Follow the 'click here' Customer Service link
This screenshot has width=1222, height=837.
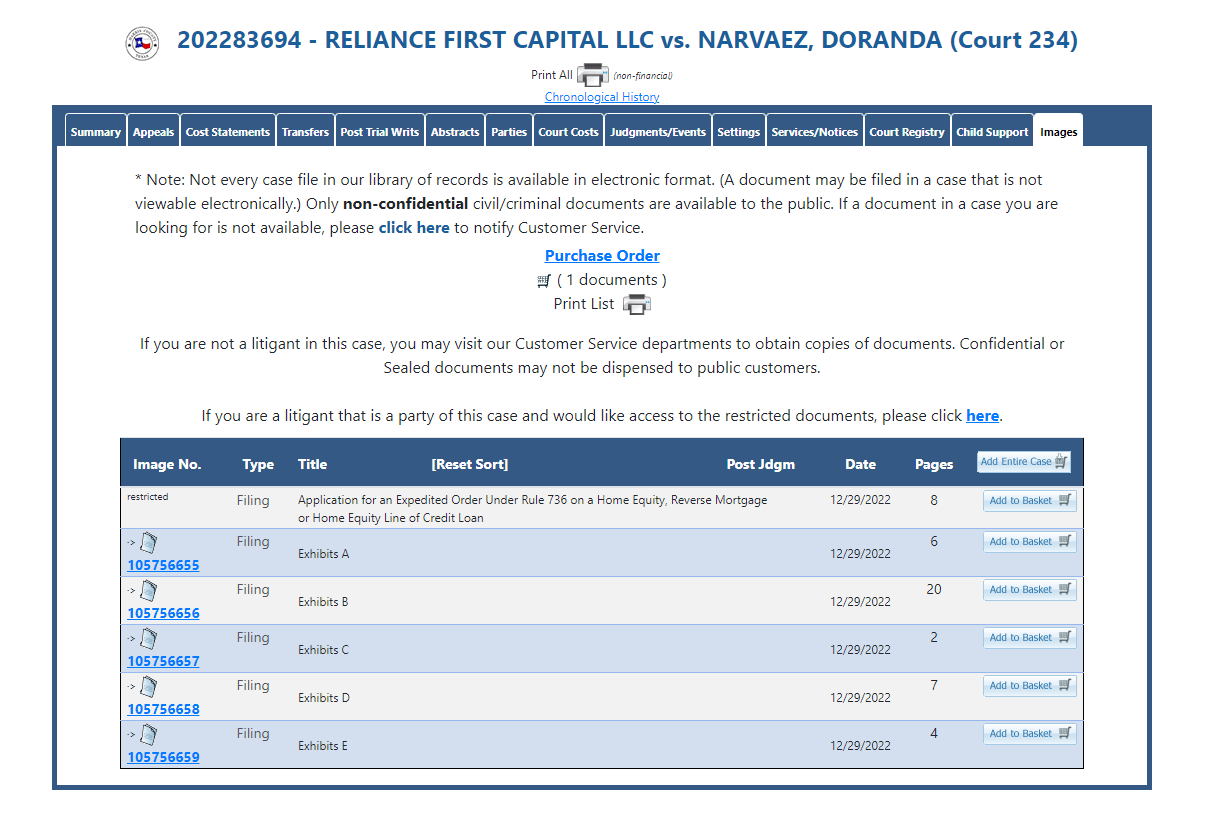414,227
